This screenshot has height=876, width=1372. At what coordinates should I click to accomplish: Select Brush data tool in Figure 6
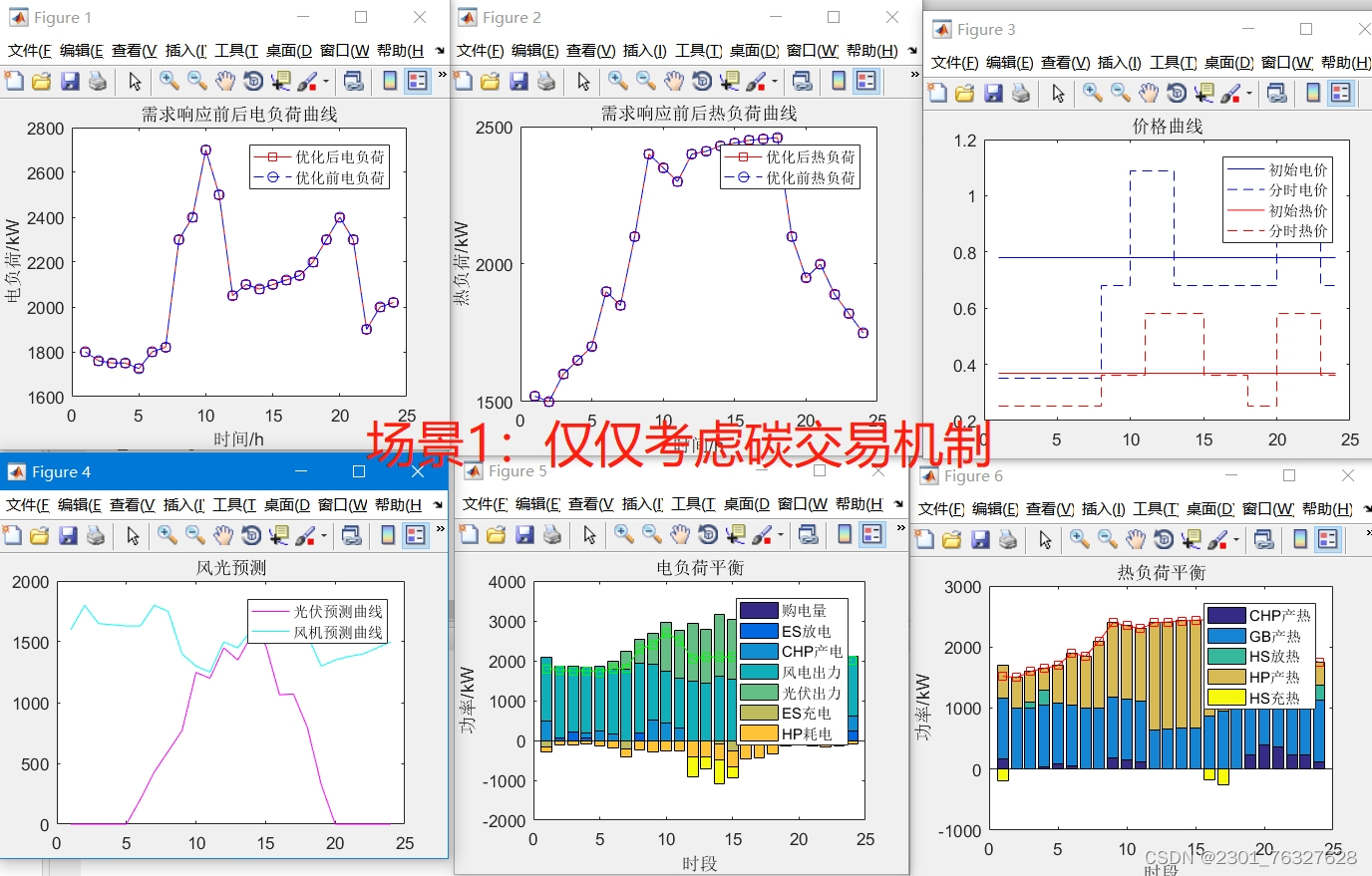pos(1216,539)
